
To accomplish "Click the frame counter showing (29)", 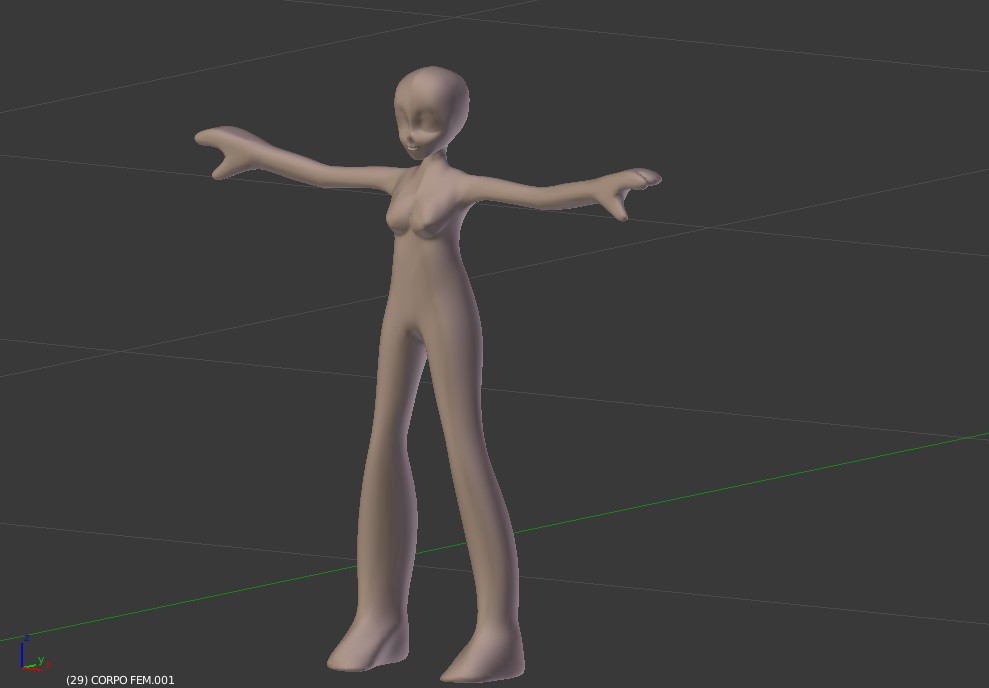I will (x=75, y=680).
